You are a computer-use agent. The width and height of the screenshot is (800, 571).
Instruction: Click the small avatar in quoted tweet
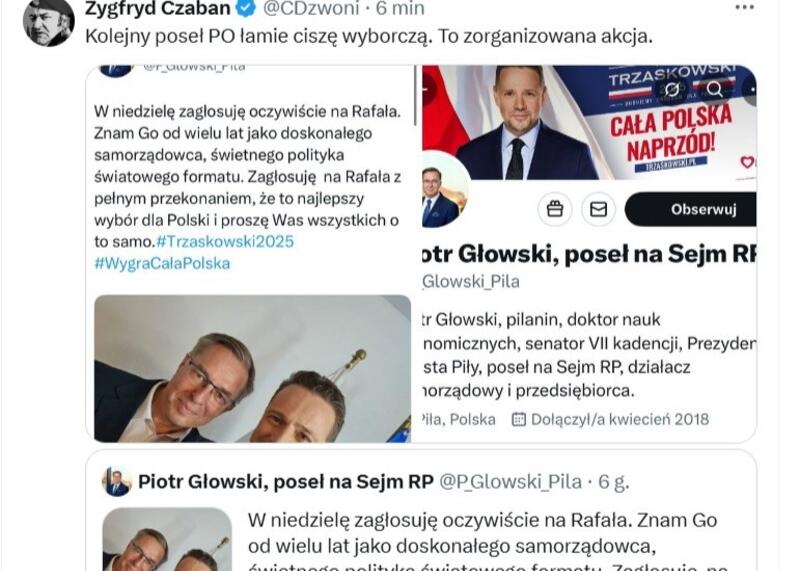(x=116, y=482)
